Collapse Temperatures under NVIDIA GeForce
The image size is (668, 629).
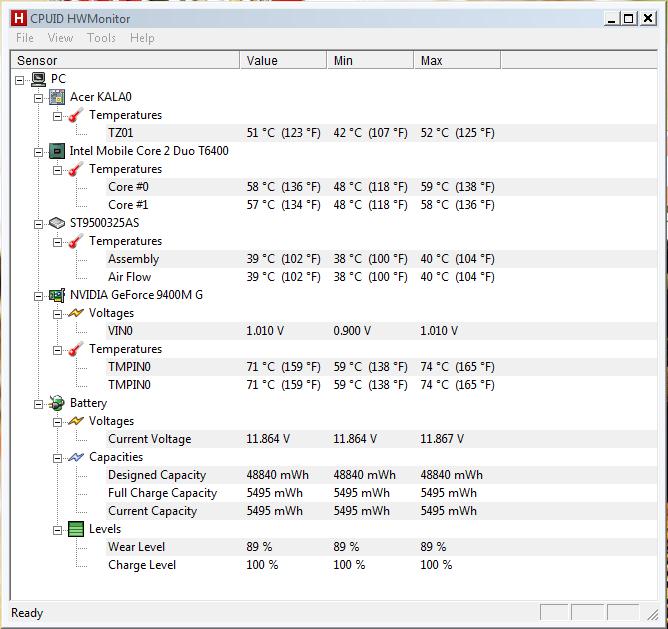point(57,350)
